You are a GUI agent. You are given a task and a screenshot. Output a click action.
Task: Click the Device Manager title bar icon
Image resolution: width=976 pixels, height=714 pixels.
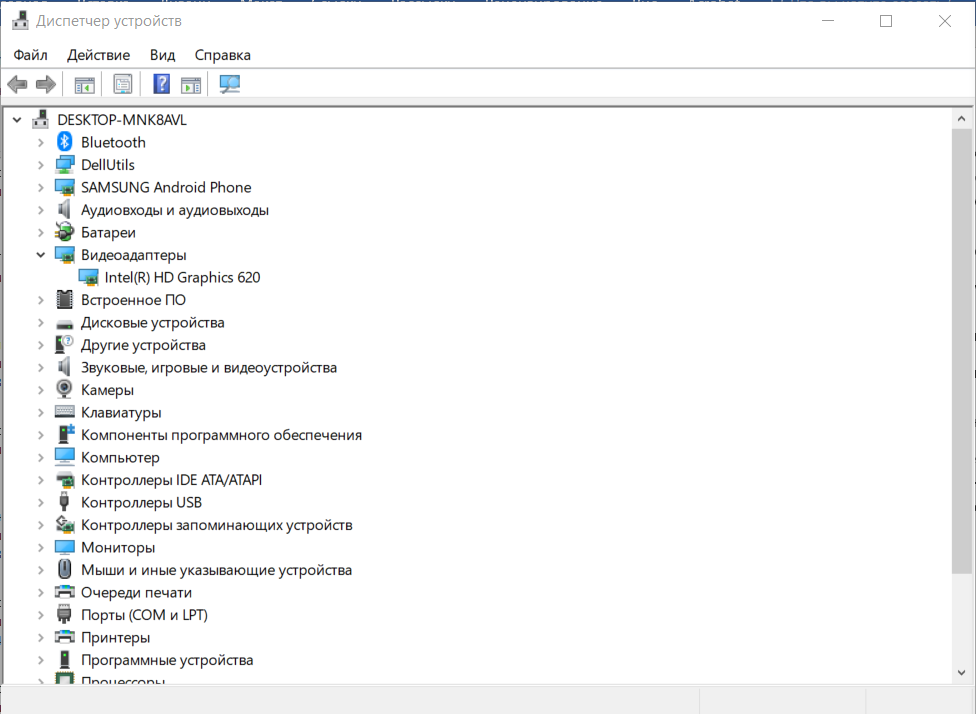click(x=20, y=21)
